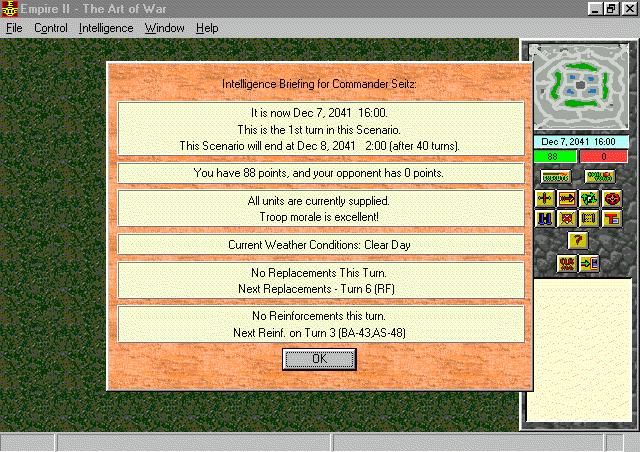This screenshot has height=452, width=640.
Task: Click the red arrow movement order icon
Action: pyautogui.click(x=567, y=198)
